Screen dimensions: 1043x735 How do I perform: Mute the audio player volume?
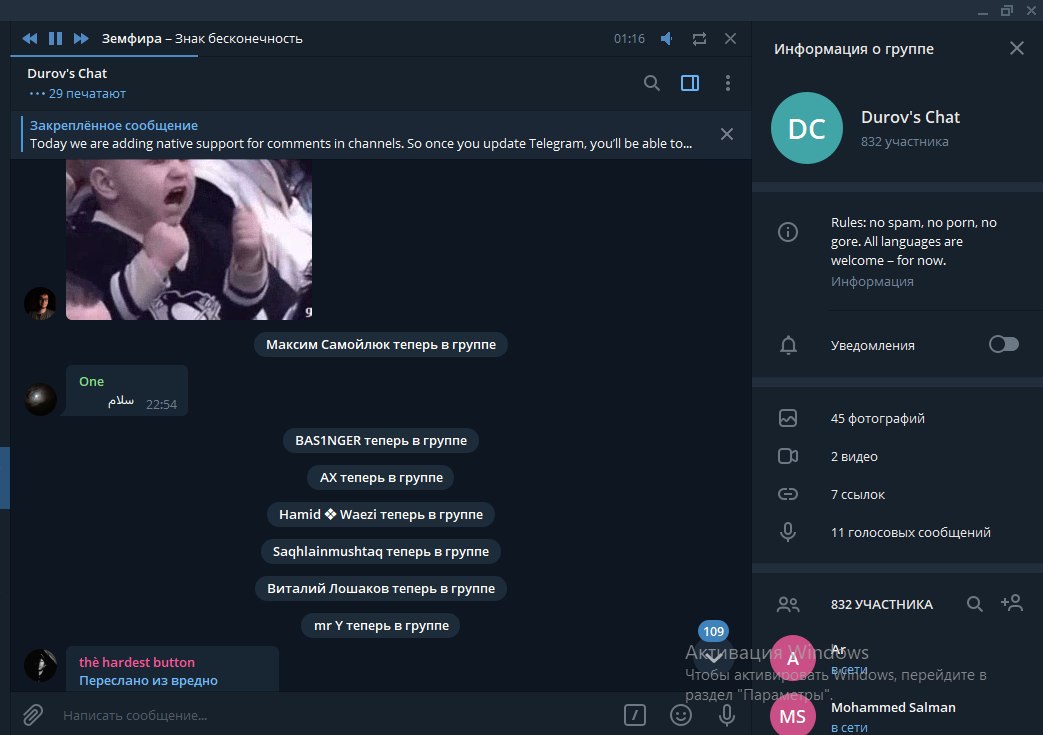667,39
